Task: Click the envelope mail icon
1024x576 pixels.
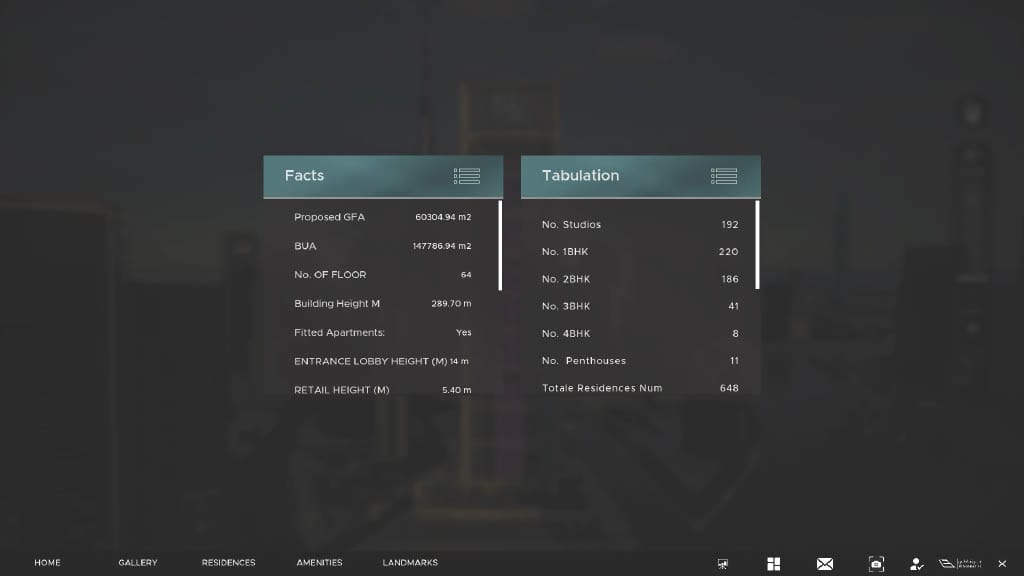Action: (824, 564)
